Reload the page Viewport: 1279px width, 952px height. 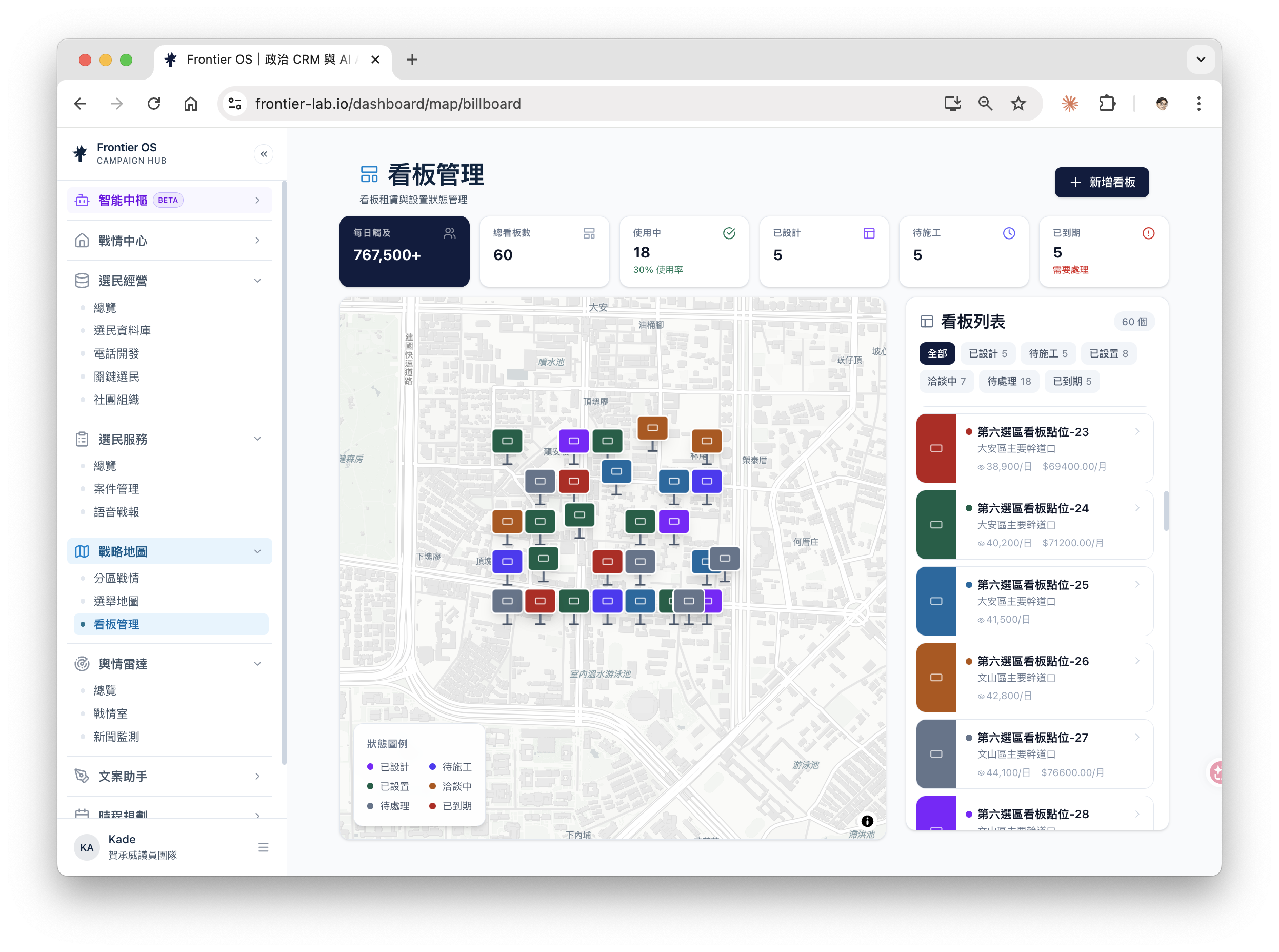click(x=154, y=104)
